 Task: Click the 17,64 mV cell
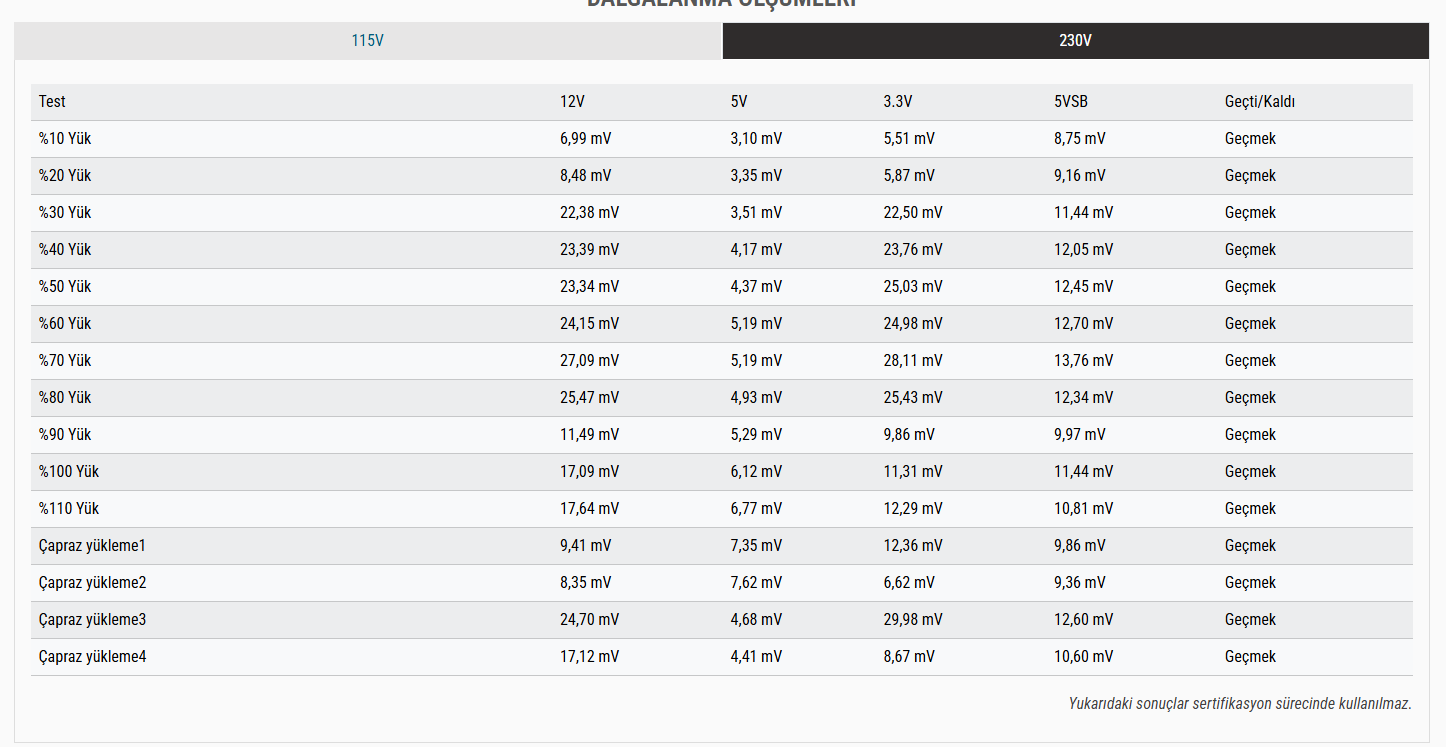(590, 509)
